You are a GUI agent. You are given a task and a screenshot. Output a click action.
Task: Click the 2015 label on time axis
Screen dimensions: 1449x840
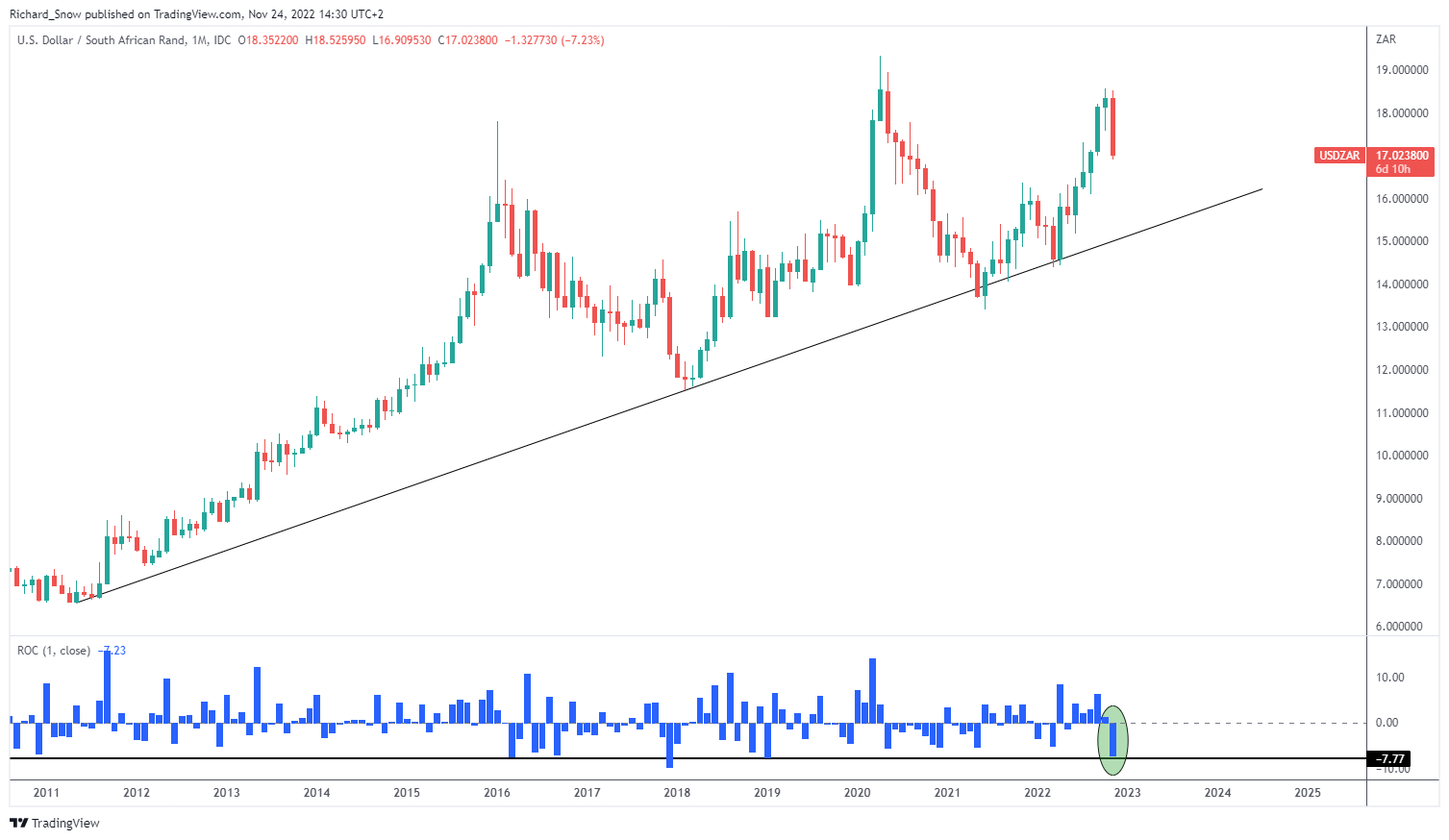407,793
